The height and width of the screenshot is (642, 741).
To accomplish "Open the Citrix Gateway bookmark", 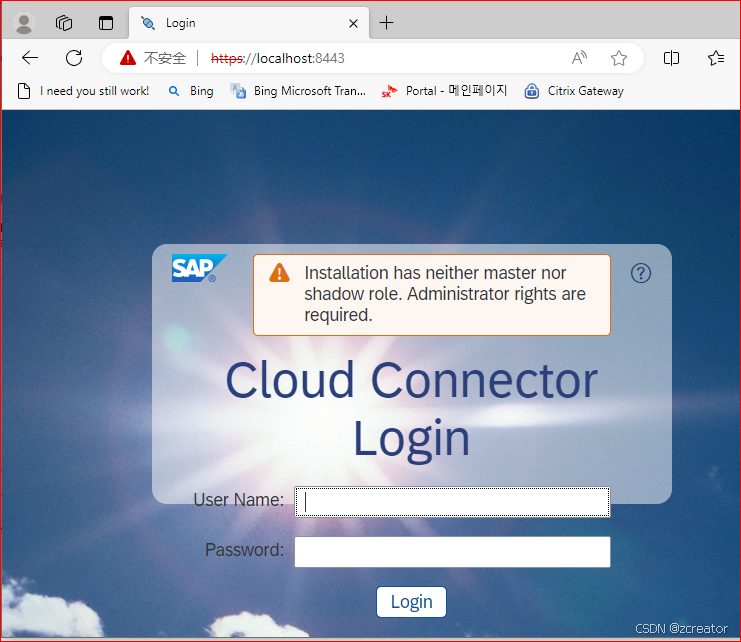I will pyautogui.click(x=574, y=91).
